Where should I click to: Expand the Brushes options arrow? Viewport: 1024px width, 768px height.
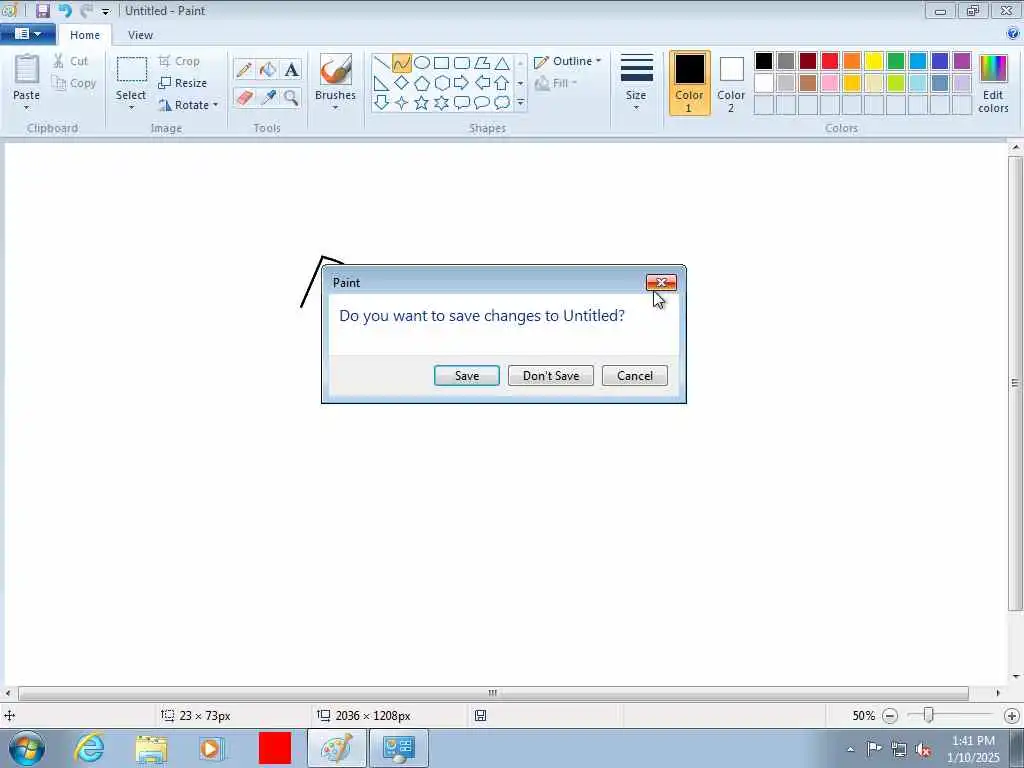[336, 108]
